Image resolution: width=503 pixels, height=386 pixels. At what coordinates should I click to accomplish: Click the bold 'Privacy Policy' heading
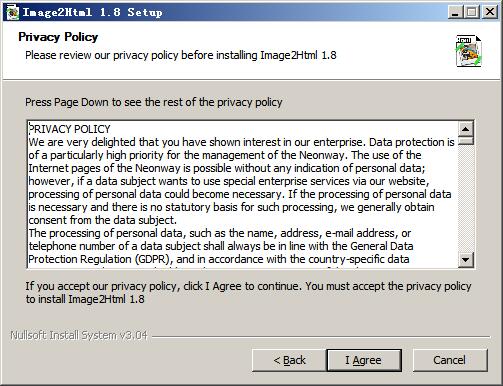click(58, 37)
